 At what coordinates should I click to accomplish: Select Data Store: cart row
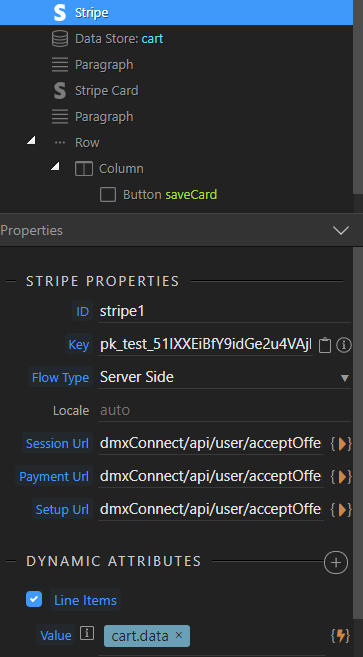(x=176, y=39)
